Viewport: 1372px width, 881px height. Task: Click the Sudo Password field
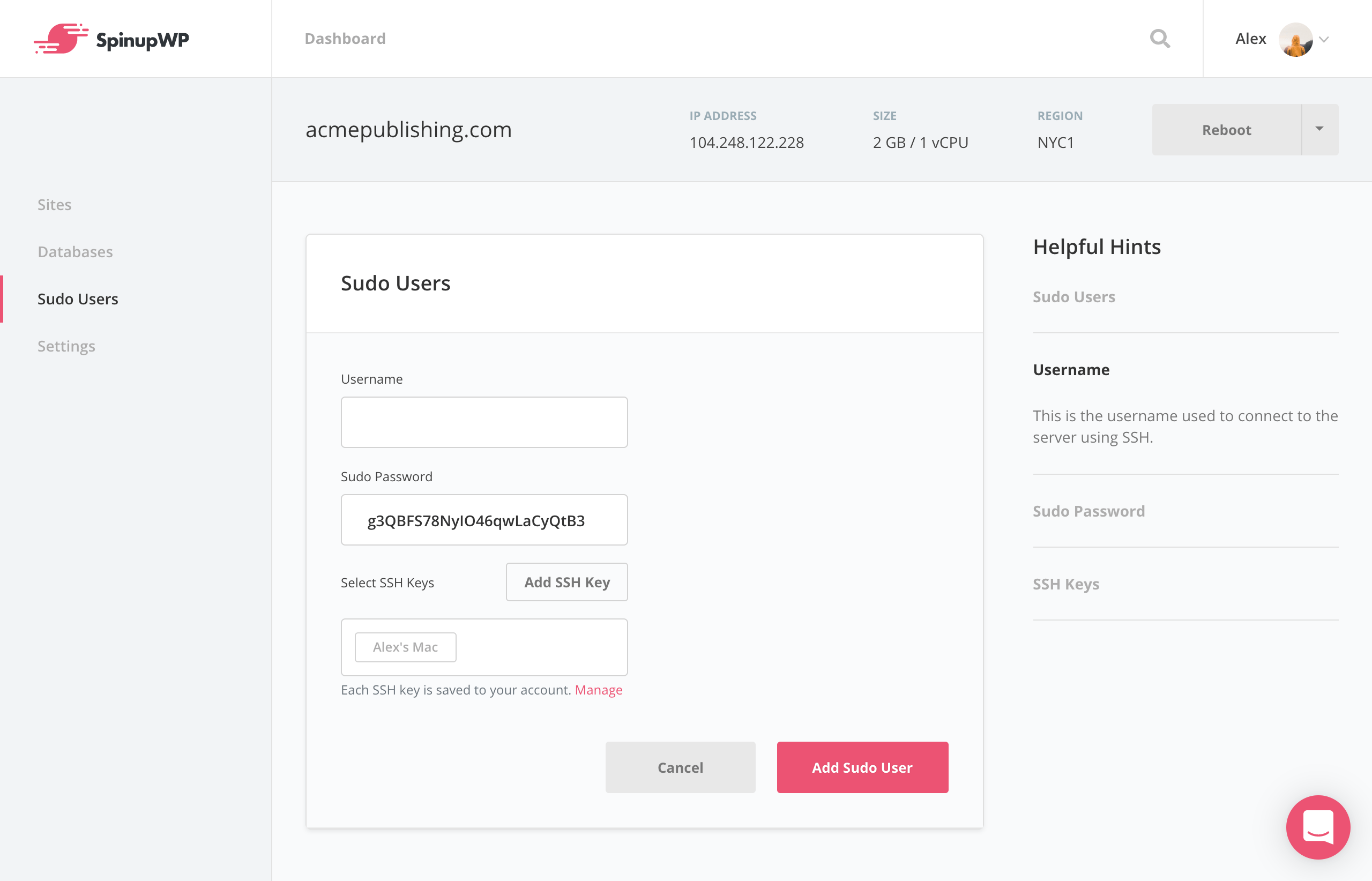(484, 519)
